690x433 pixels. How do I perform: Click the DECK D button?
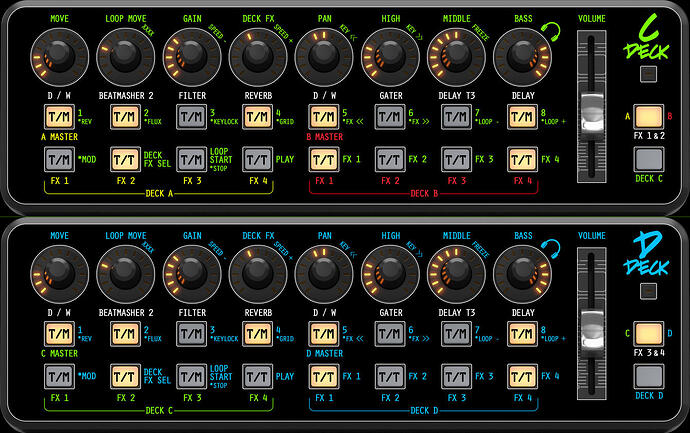pyautogui.click(x=648, y=376)
